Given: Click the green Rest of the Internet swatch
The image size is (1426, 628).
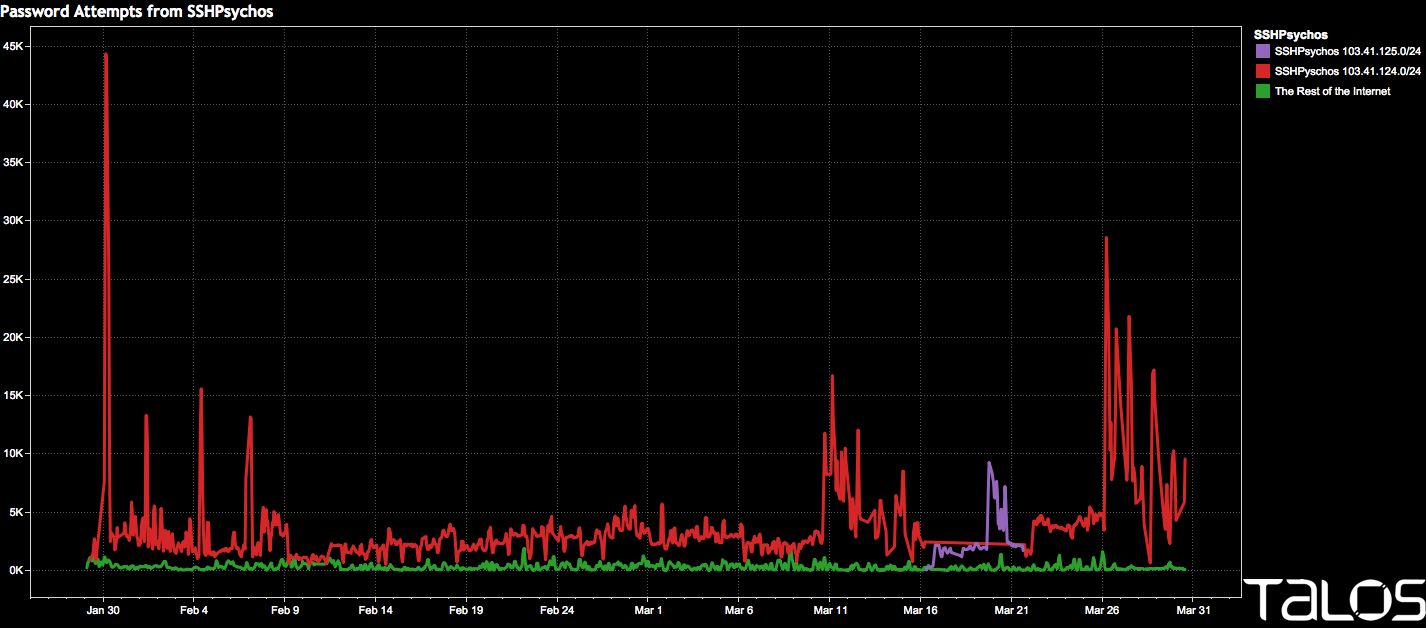Looking at the screenshot, I should click(1263, 91).
